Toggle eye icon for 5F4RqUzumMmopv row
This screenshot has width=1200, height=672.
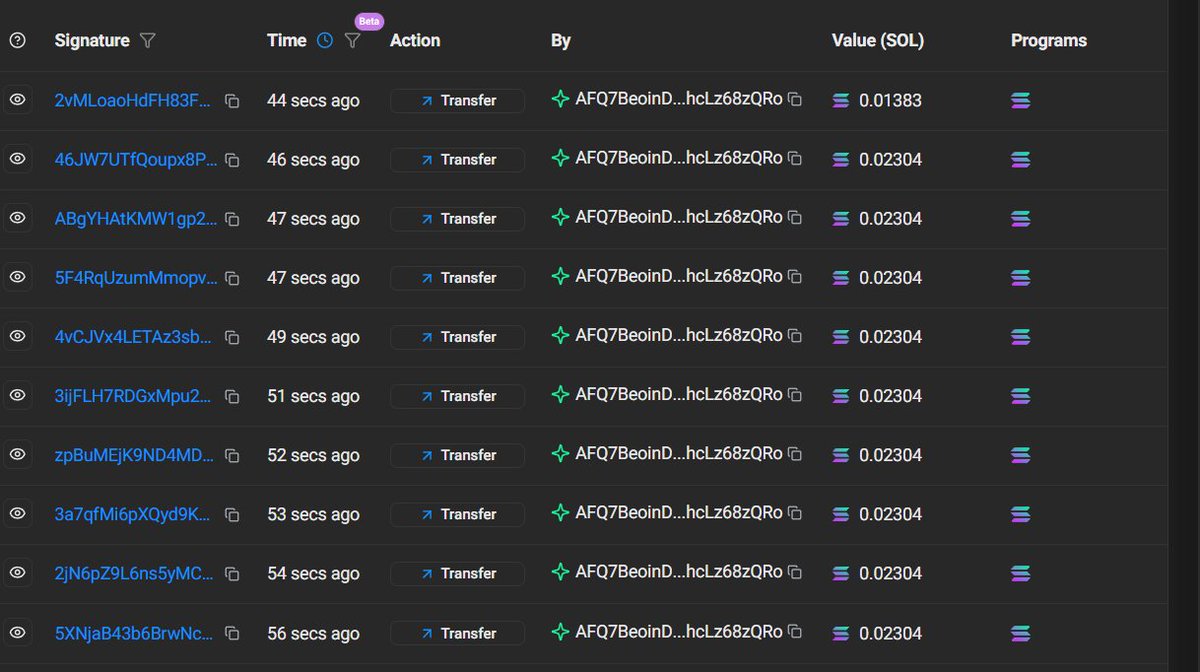17,277
